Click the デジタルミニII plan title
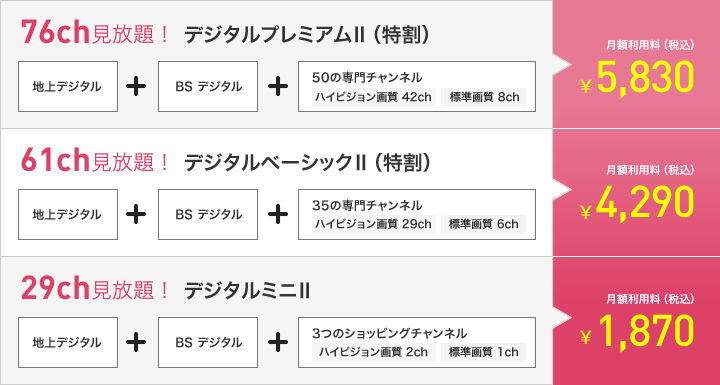The width and height of the screenshot is (720, 385). 247,290
